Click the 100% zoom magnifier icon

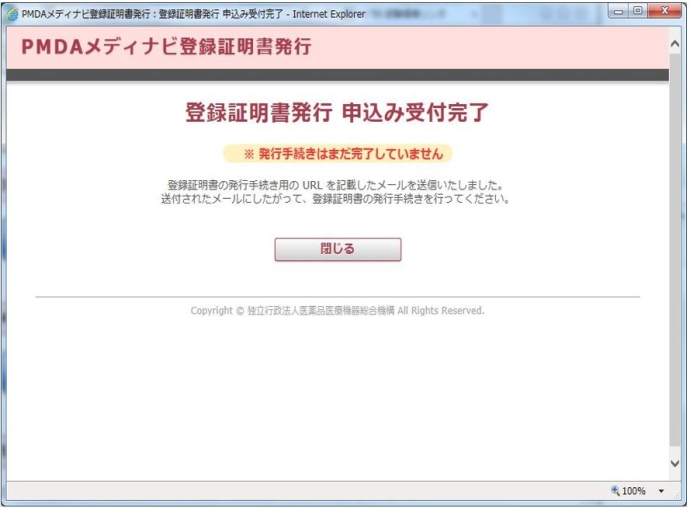615,490
